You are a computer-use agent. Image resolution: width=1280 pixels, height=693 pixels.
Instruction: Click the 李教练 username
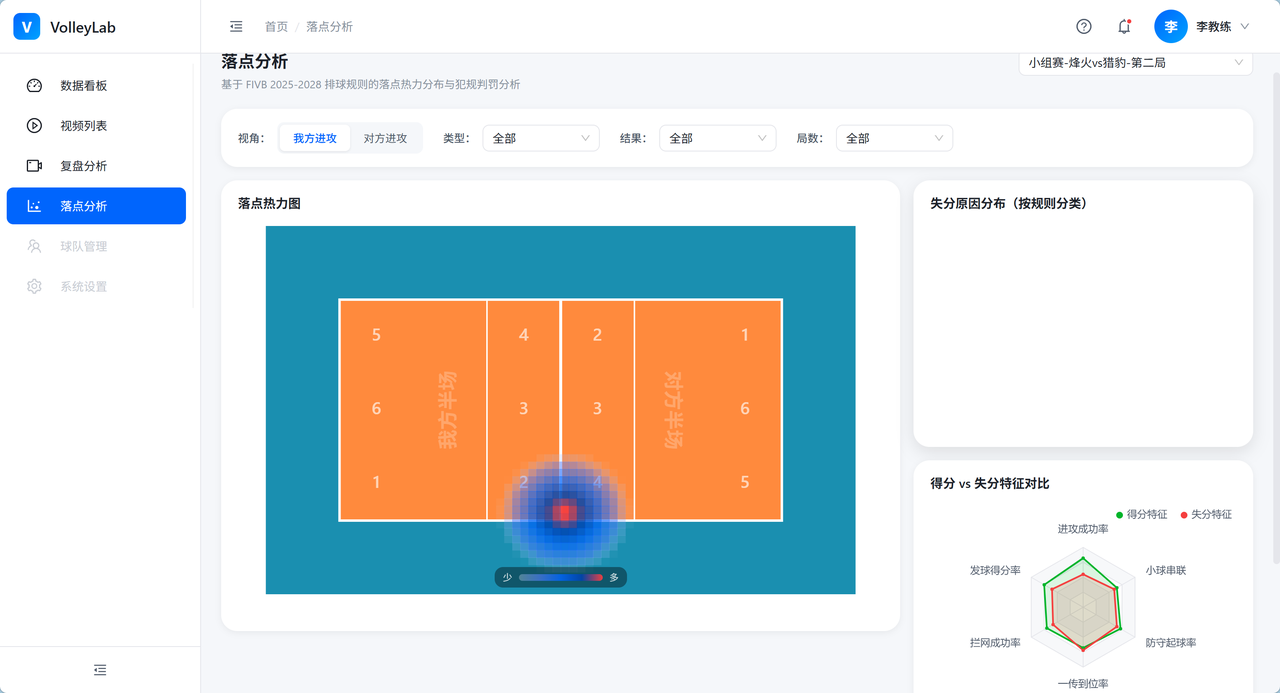(x=1213, y=27)
